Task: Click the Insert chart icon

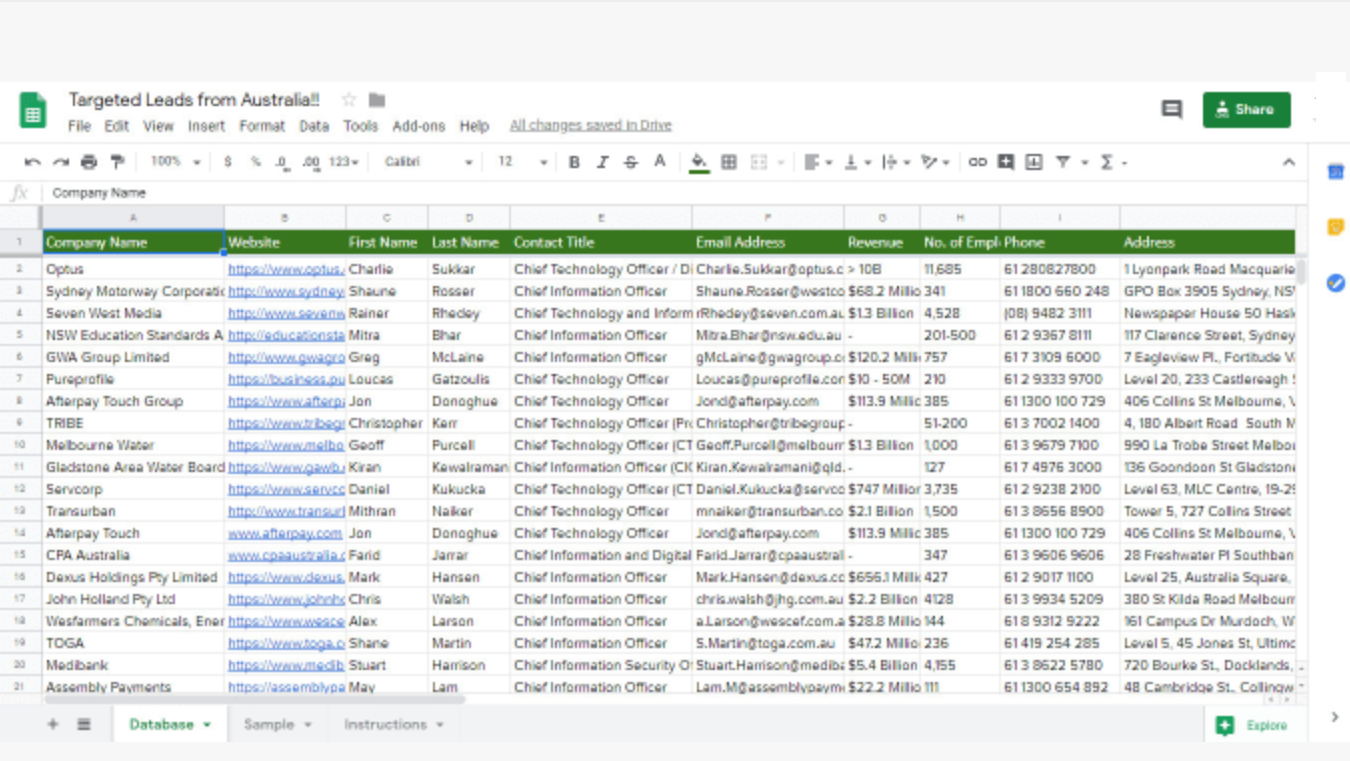Action: [1034, 162]
